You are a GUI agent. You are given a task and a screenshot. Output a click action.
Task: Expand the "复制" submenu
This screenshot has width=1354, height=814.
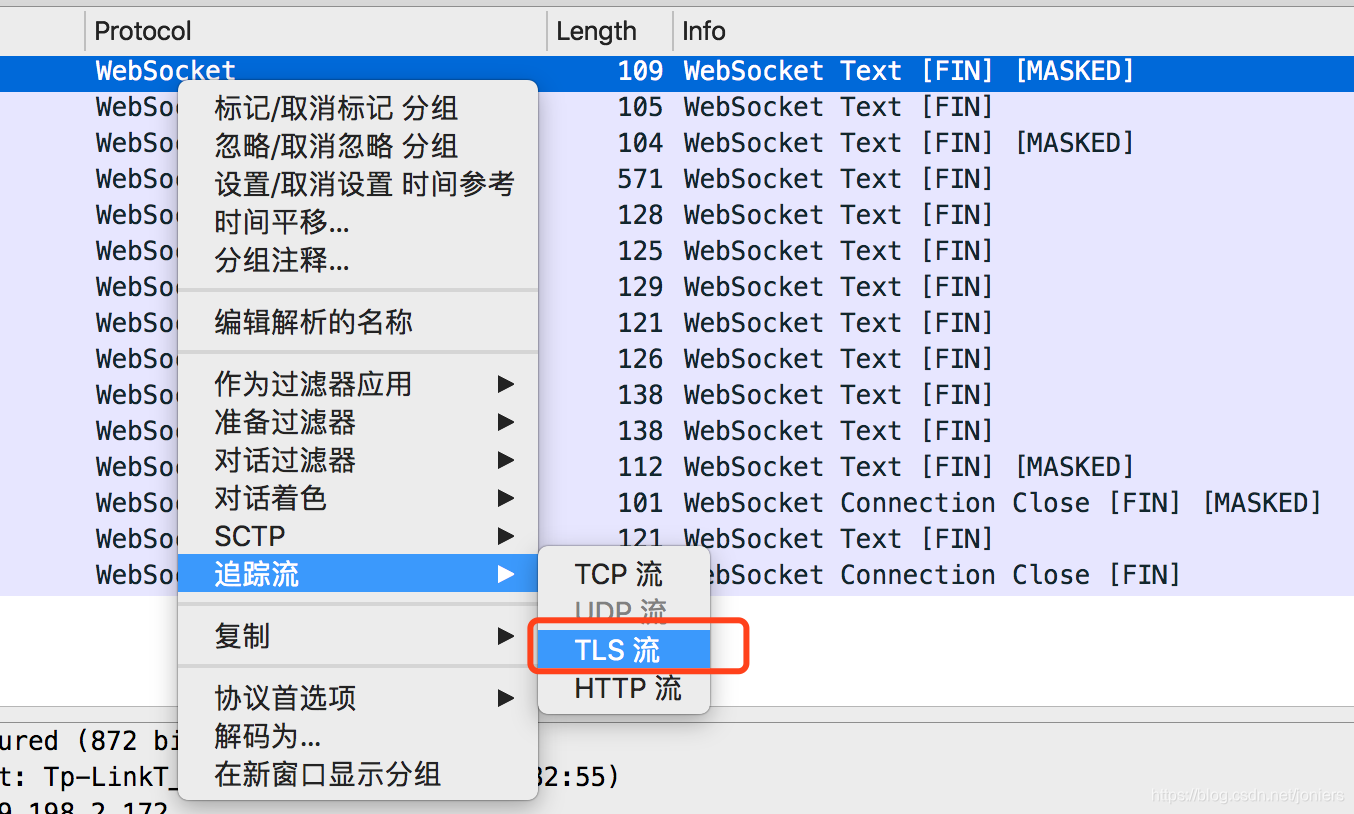[244, 635]
